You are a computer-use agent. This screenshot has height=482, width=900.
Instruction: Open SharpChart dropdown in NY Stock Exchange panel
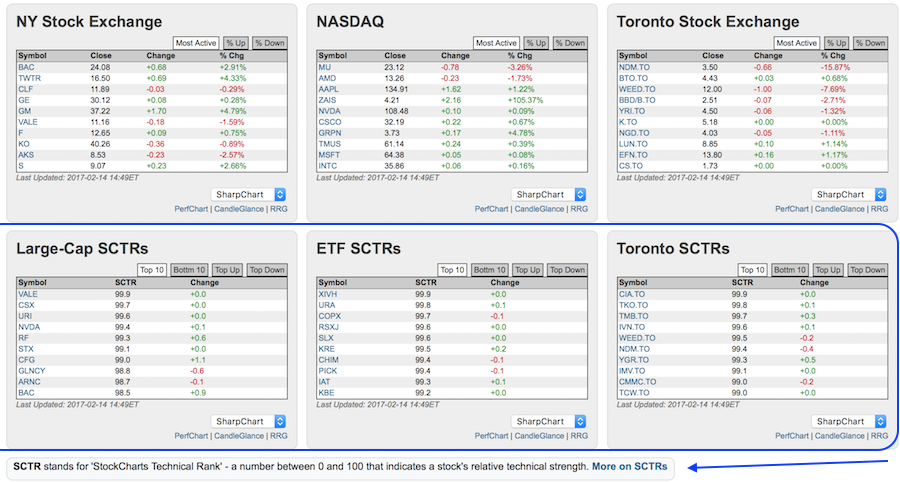tap(249, 194)
